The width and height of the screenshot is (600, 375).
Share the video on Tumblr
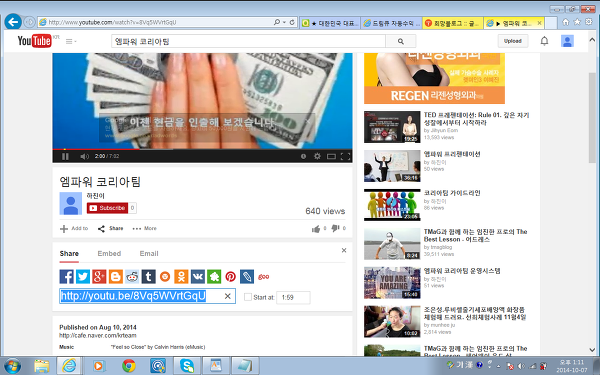(148, 276)
